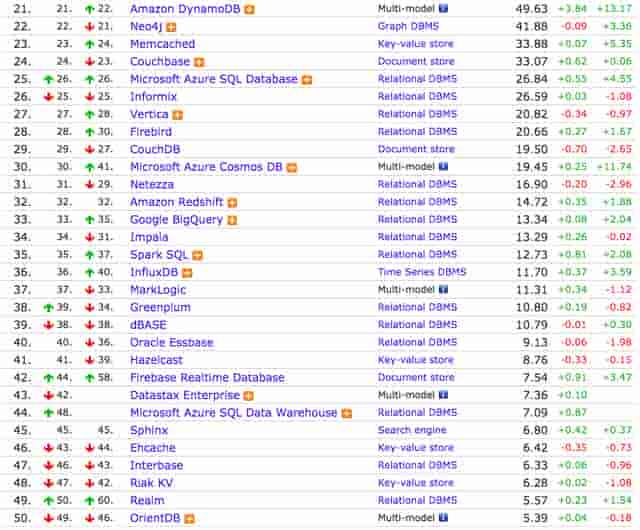
Task: Open the Netezza link
Action: 152,185
